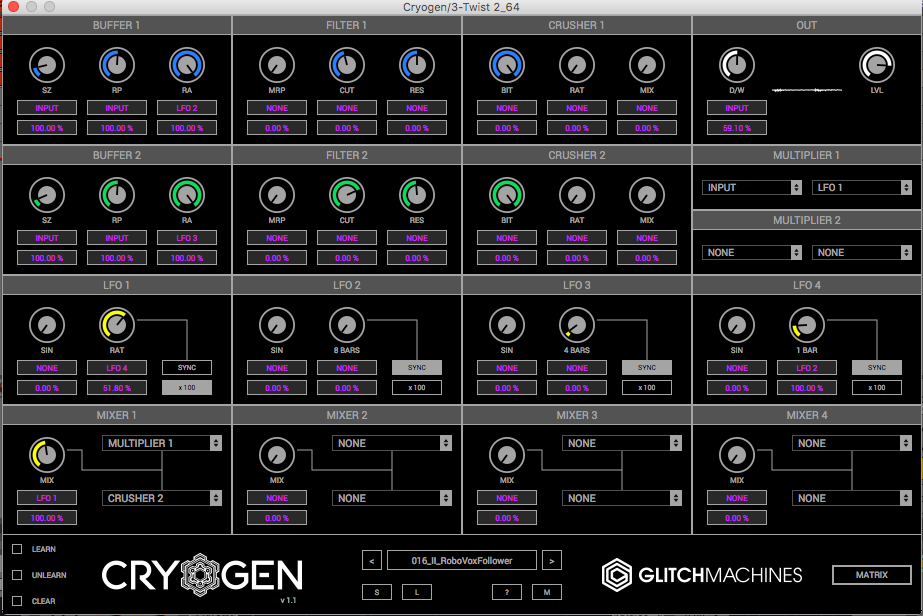Screen dimensions: 923x616
Task: Open the MATRIX view
Action: point(872,575)
